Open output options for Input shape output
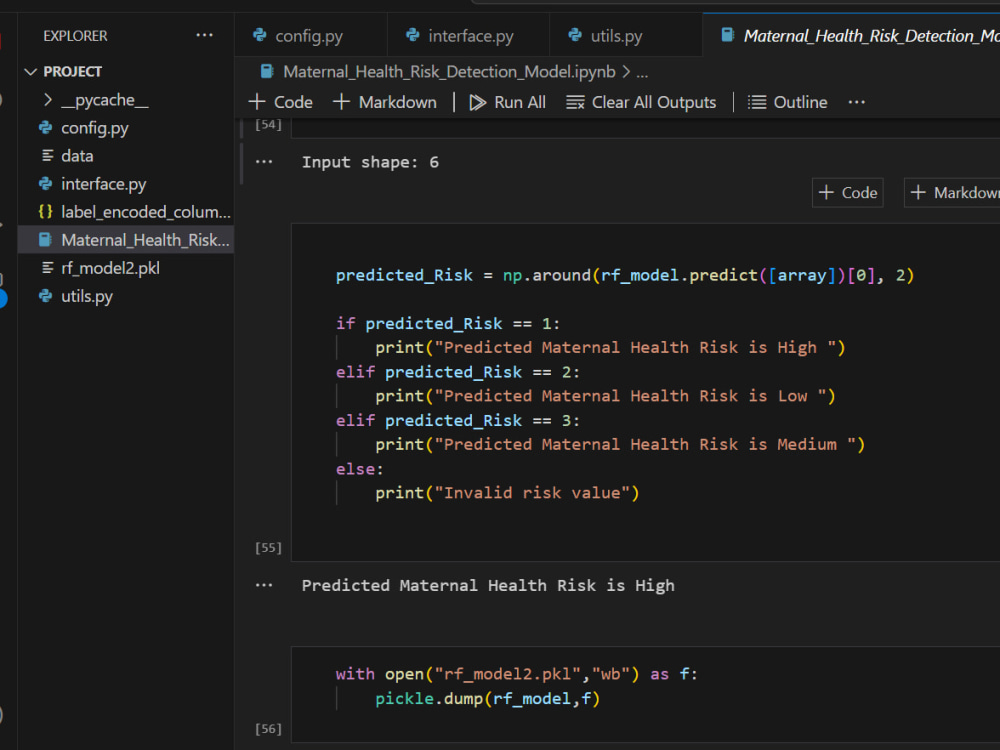Screen dimensions: 1000x750 [x=263, y=162]
